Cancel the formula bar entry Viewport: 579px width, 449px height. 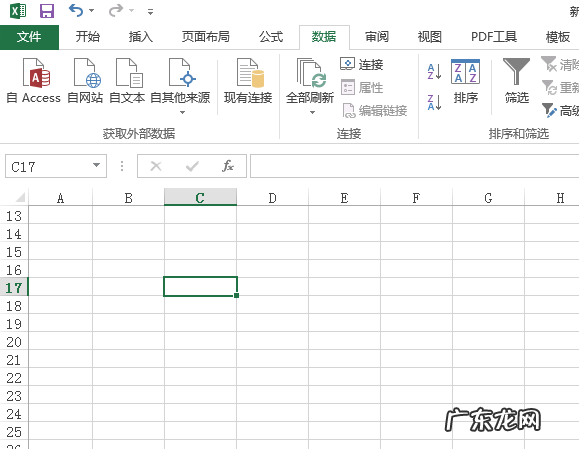coord(156,166)
